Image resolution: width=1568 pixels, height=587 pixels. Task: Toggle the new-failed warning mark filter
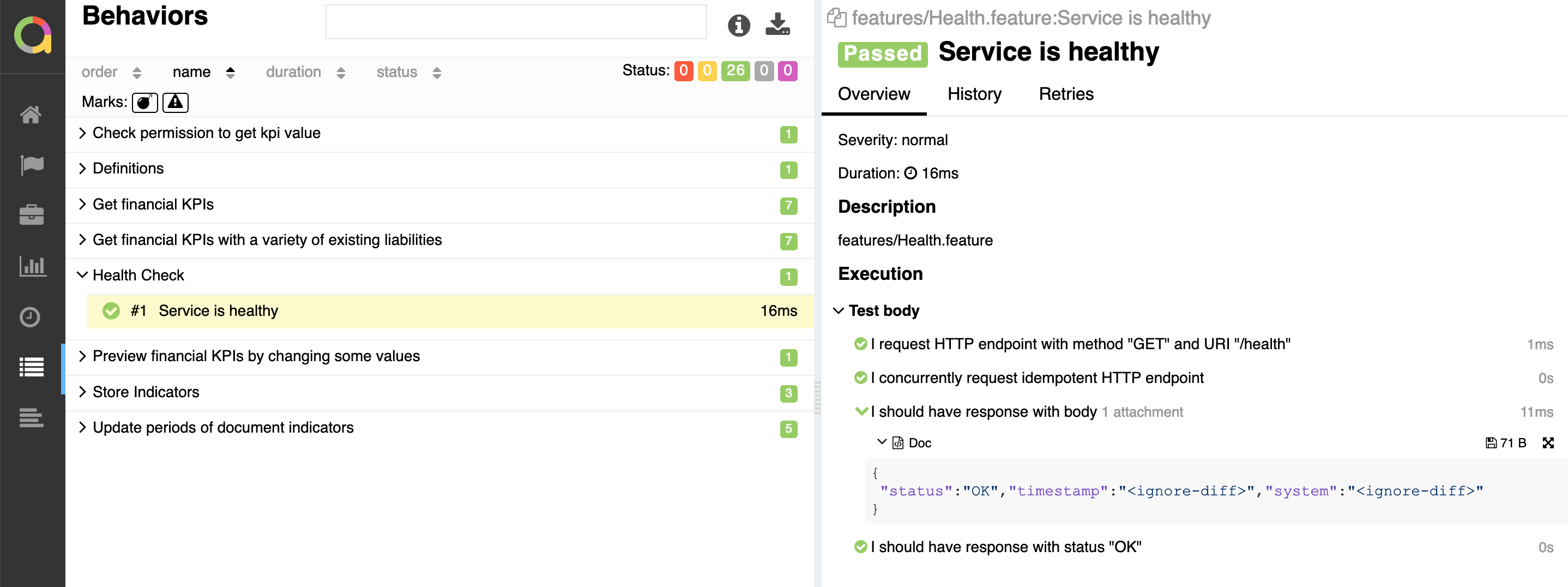pos(176,103)
